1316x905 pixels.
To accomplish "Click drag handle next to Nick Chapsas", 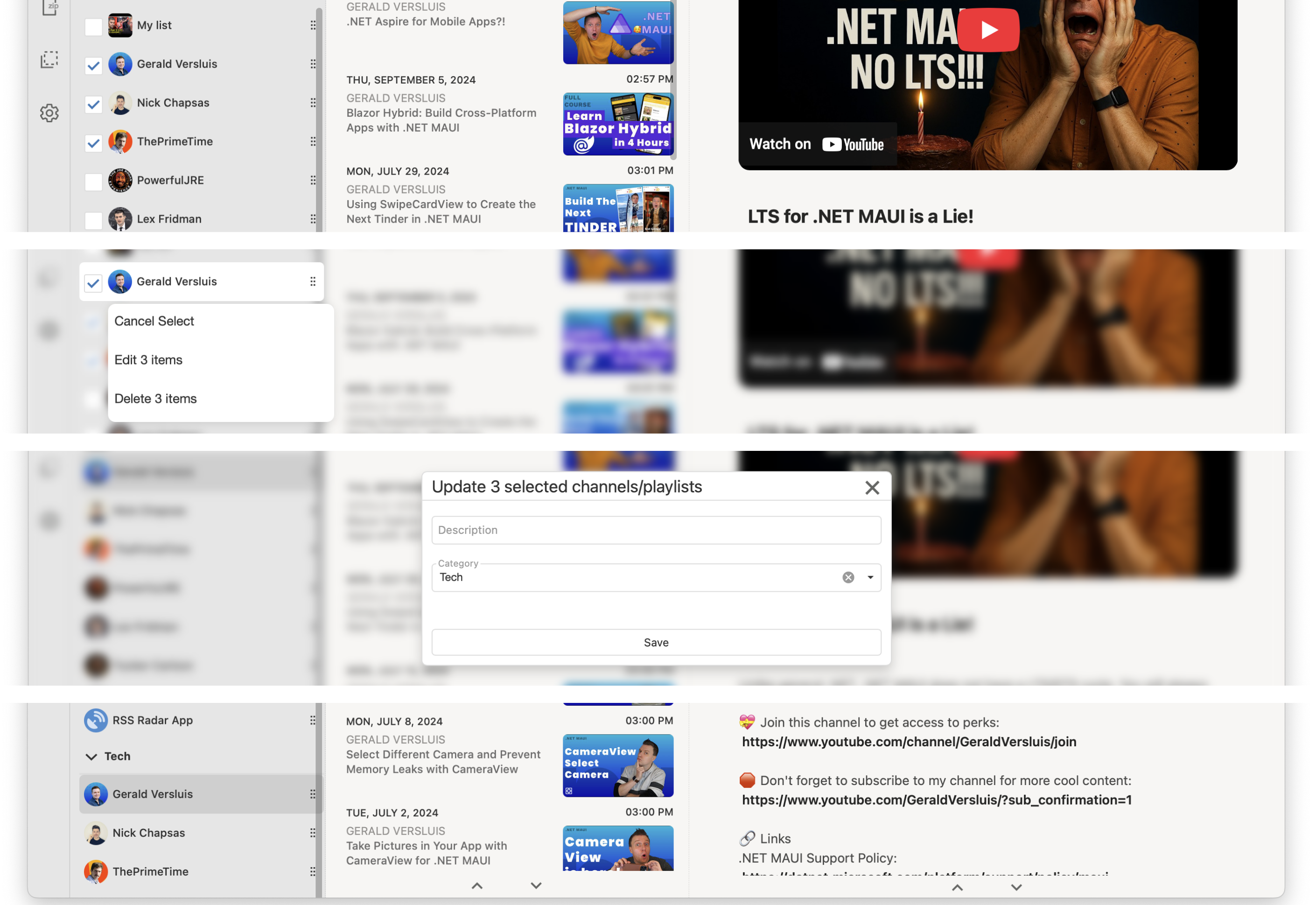I will (x=313, y=103).
